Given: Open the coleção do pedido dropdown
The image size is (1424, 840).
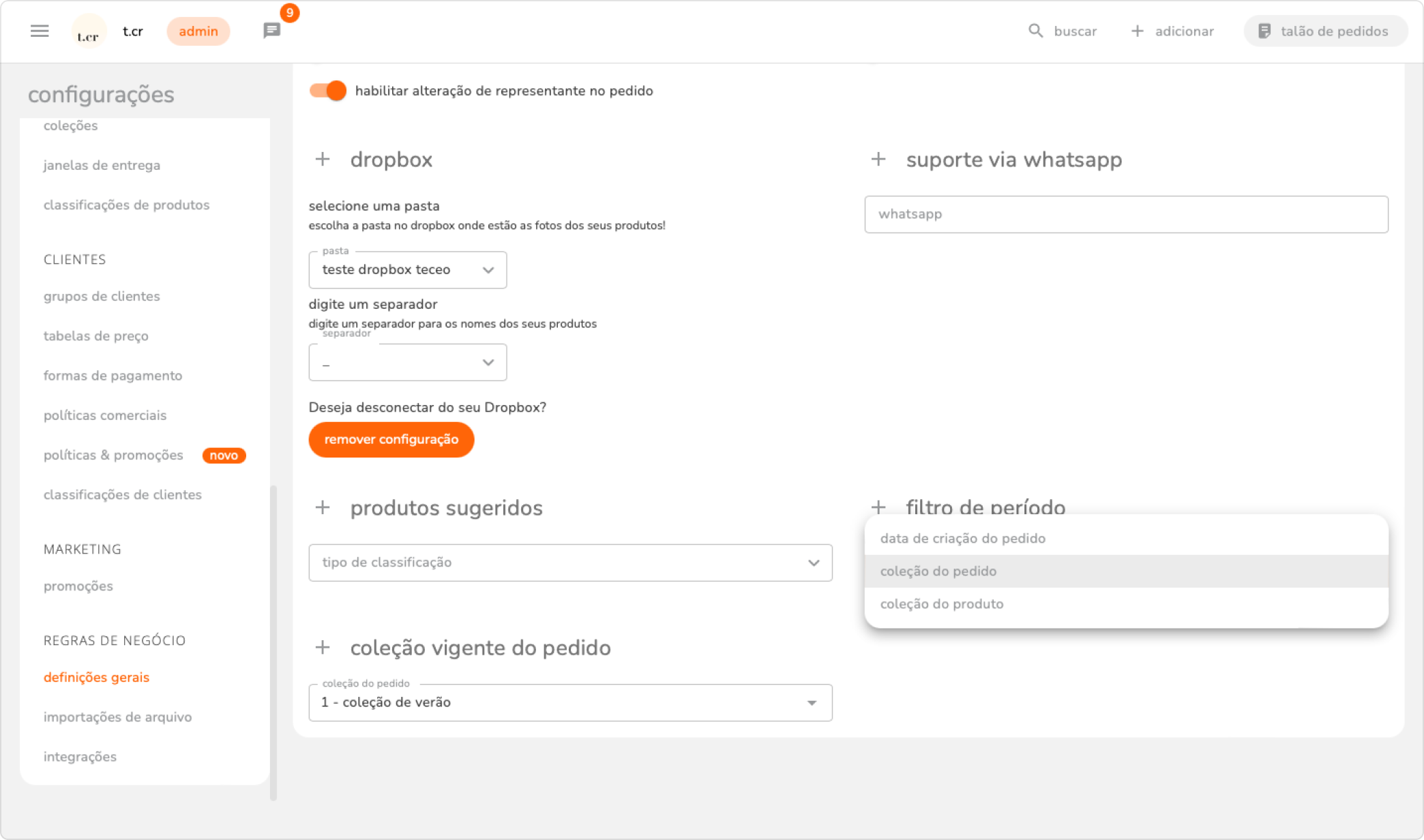Looking at the screenshot, I should pos(570,703).
